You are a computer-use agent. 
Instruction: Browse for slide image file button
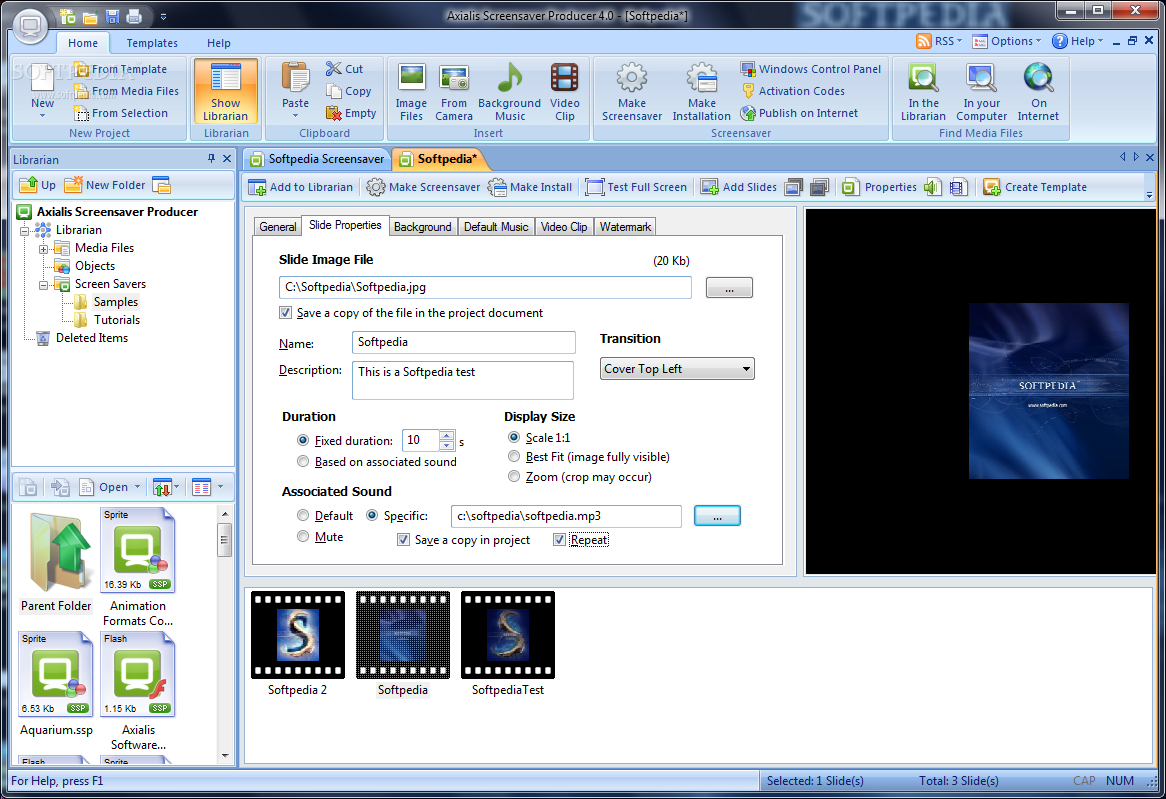[x=729, y=288]
